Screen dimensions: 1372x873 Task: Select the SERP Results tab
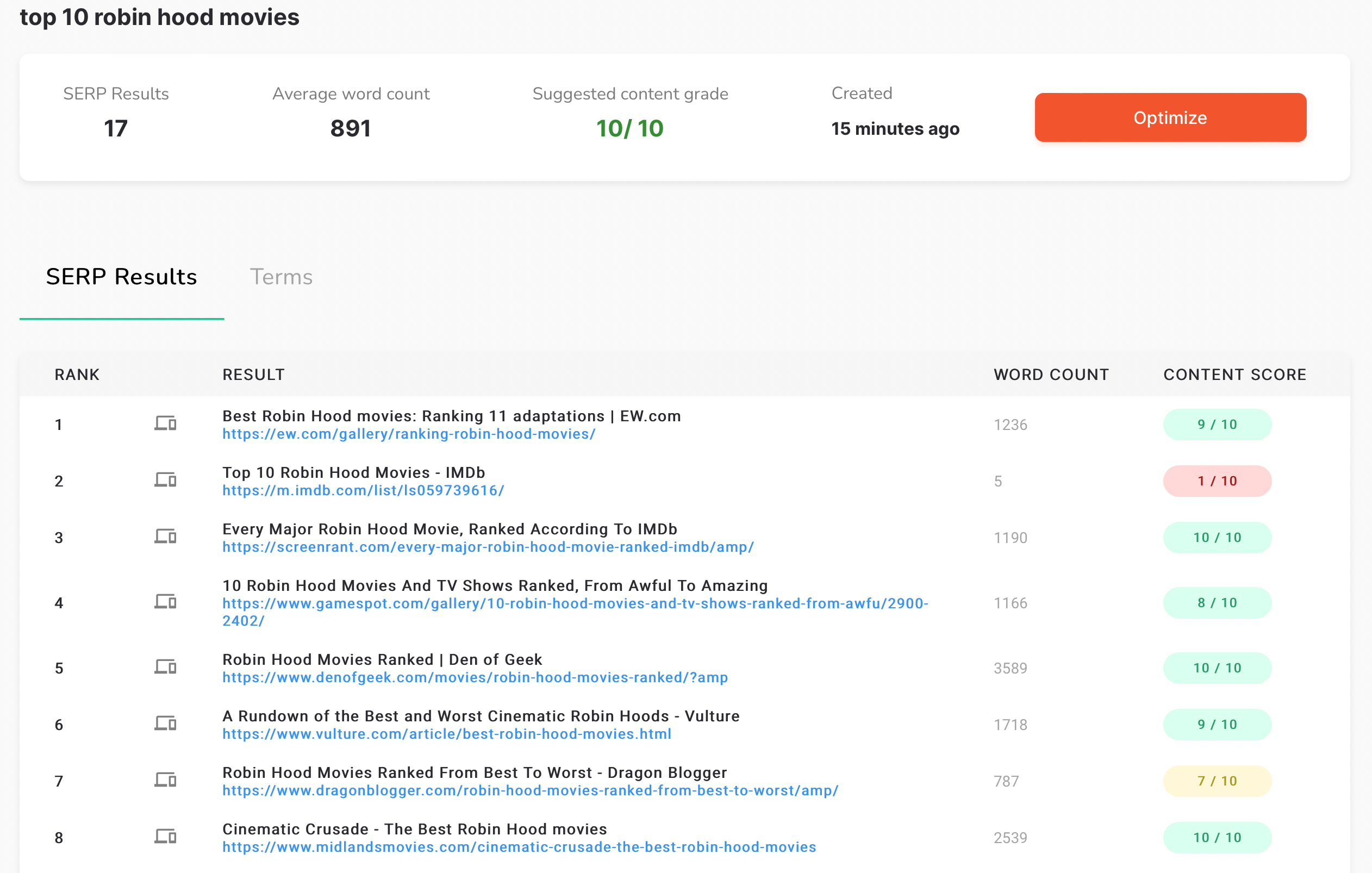point(121,277)
